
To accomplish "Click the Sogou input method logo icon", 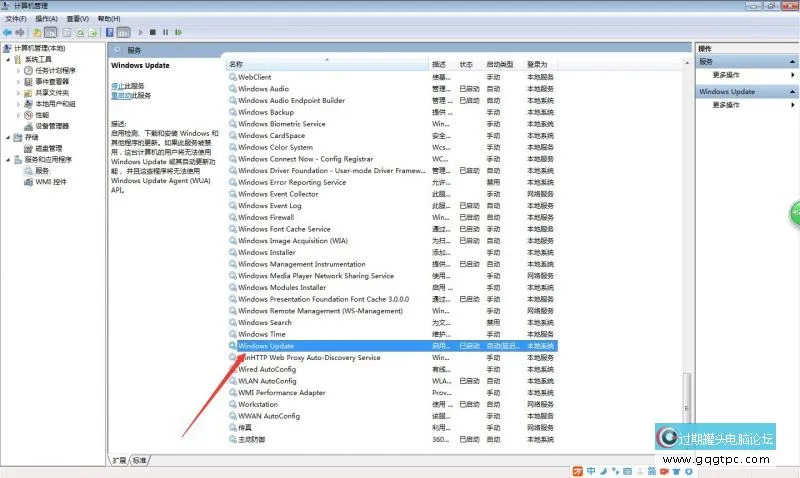I will pyautogui.click(x=578, y=471).
